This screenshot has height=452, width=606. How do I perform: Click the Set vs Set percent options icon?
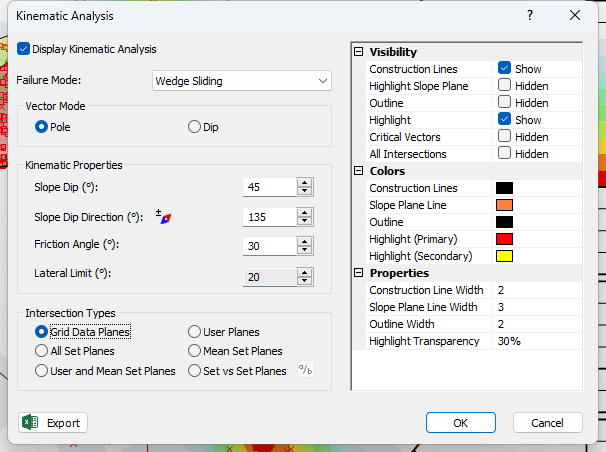305,370
